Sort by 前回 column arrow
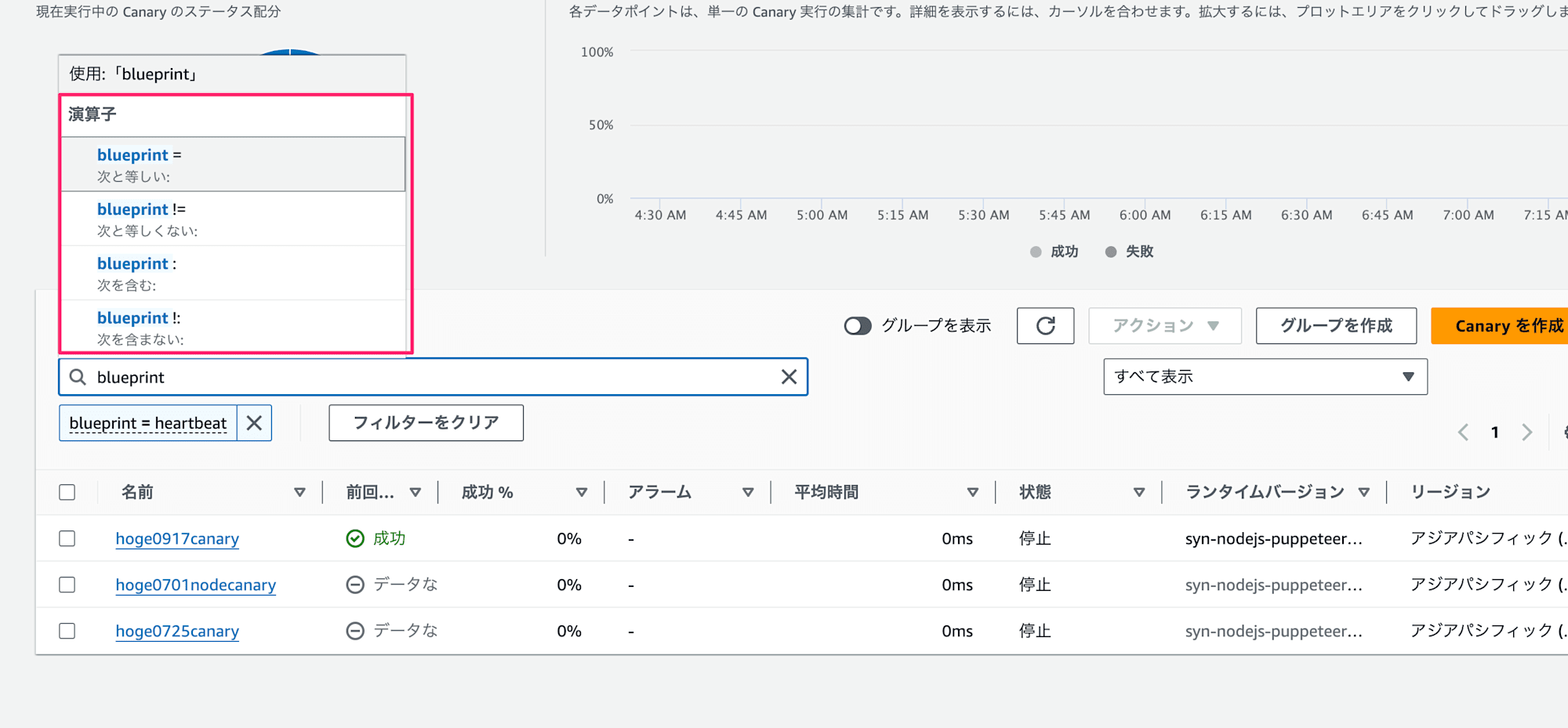This screenshot has width=1568, height=728. (416, 492)
